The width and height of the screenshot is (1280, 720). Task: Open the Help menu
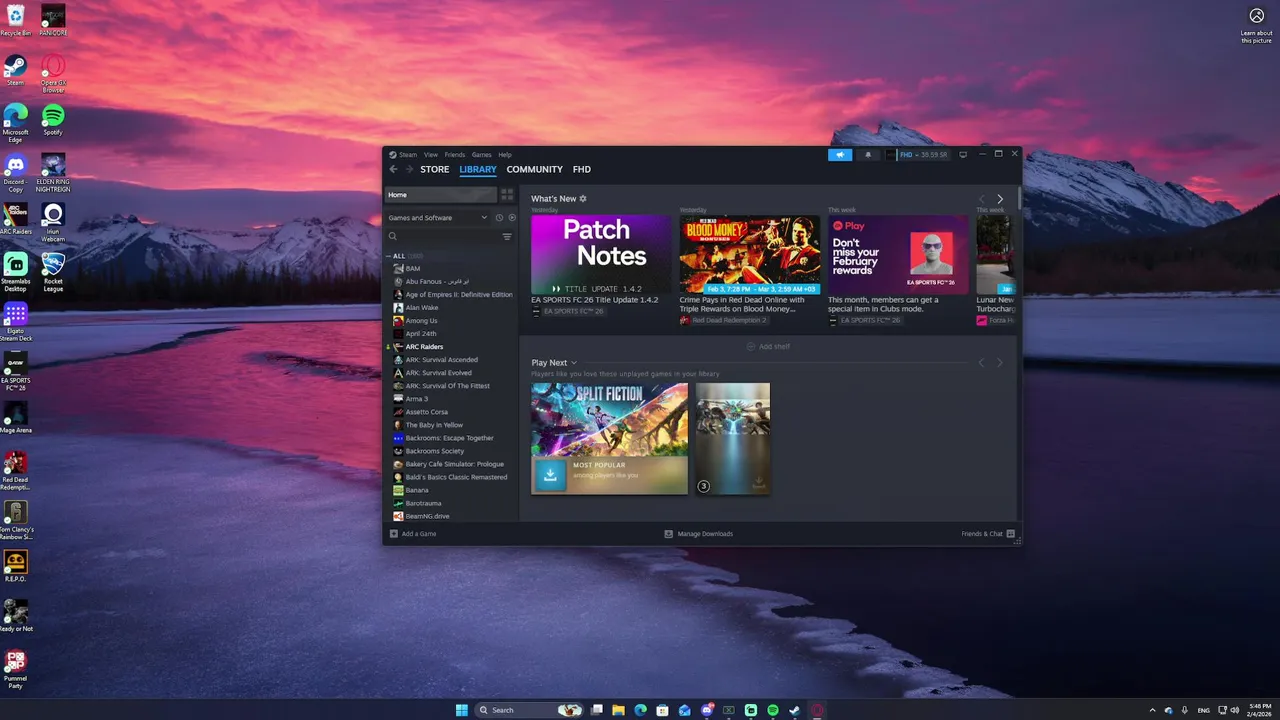point(505,155)
